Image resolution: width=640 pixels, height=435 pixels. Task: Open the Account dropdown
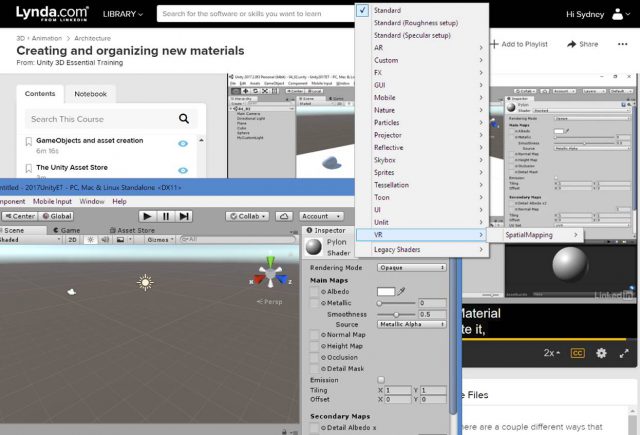pyautogui.click(x=321, y=216)
